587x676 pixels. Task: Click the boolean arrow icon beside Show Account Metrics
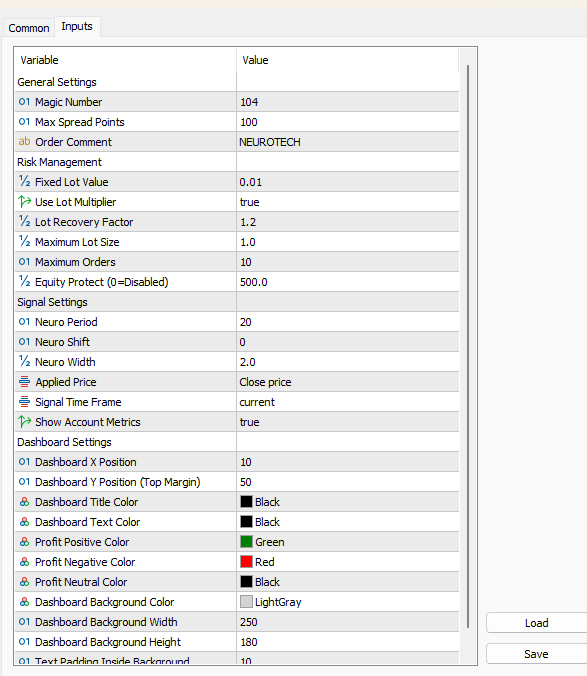click(25, 421)
